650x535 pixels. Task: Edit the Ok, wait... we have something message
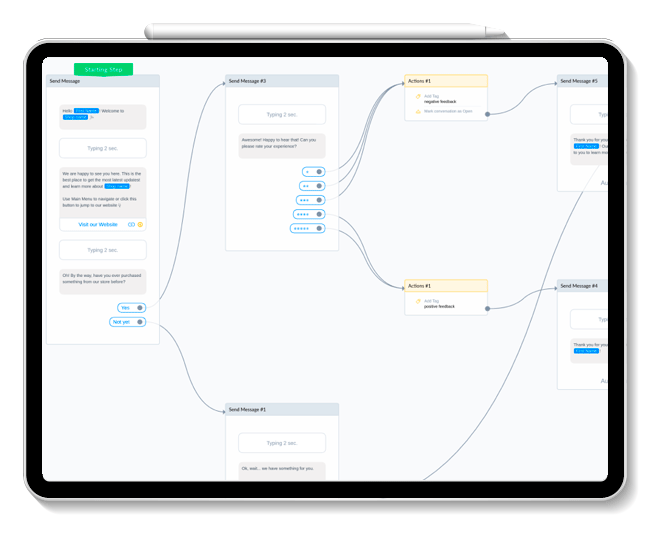point(282,471)
